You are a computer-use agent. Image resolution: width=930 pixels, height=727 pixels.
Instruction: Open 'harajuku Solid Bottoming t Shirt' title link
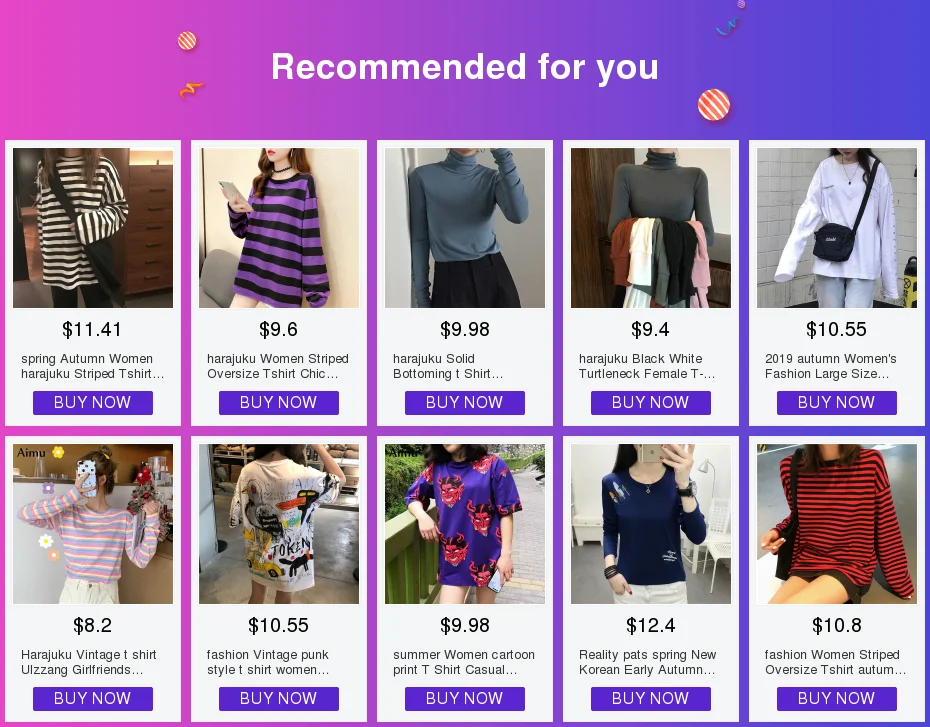point(448,366)
